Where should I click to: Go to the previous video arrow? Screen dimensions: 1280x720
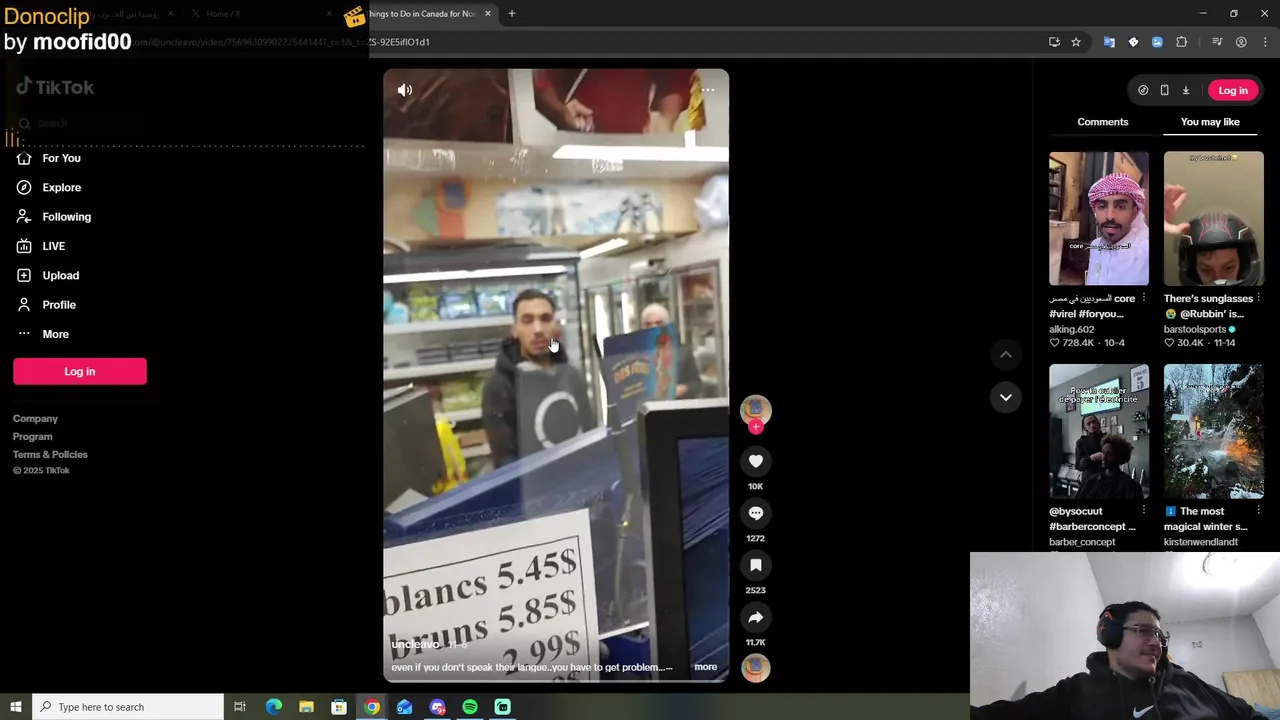tap(1006, 355)
